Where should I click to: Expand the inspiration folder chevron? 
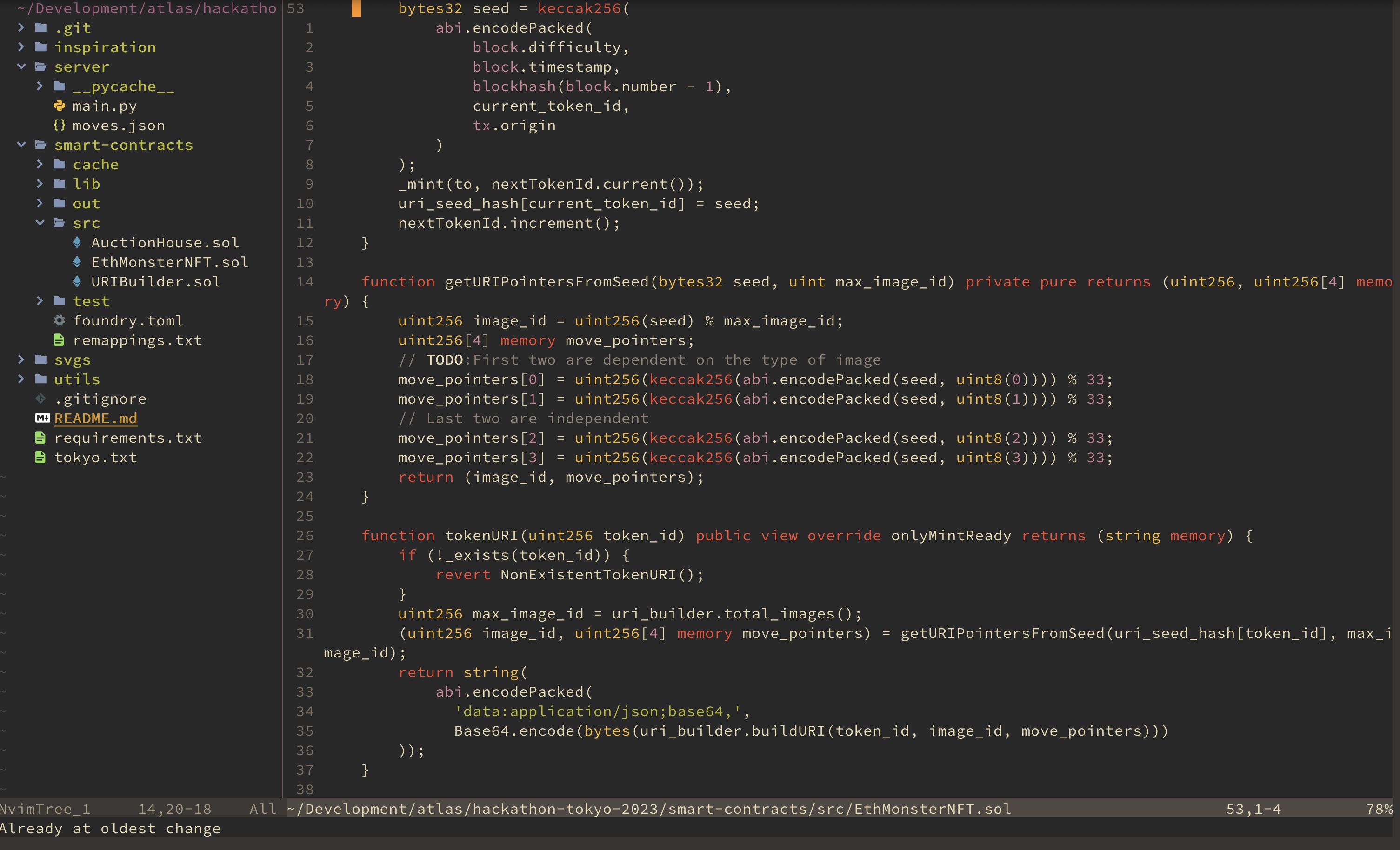[x=21, y=46]
